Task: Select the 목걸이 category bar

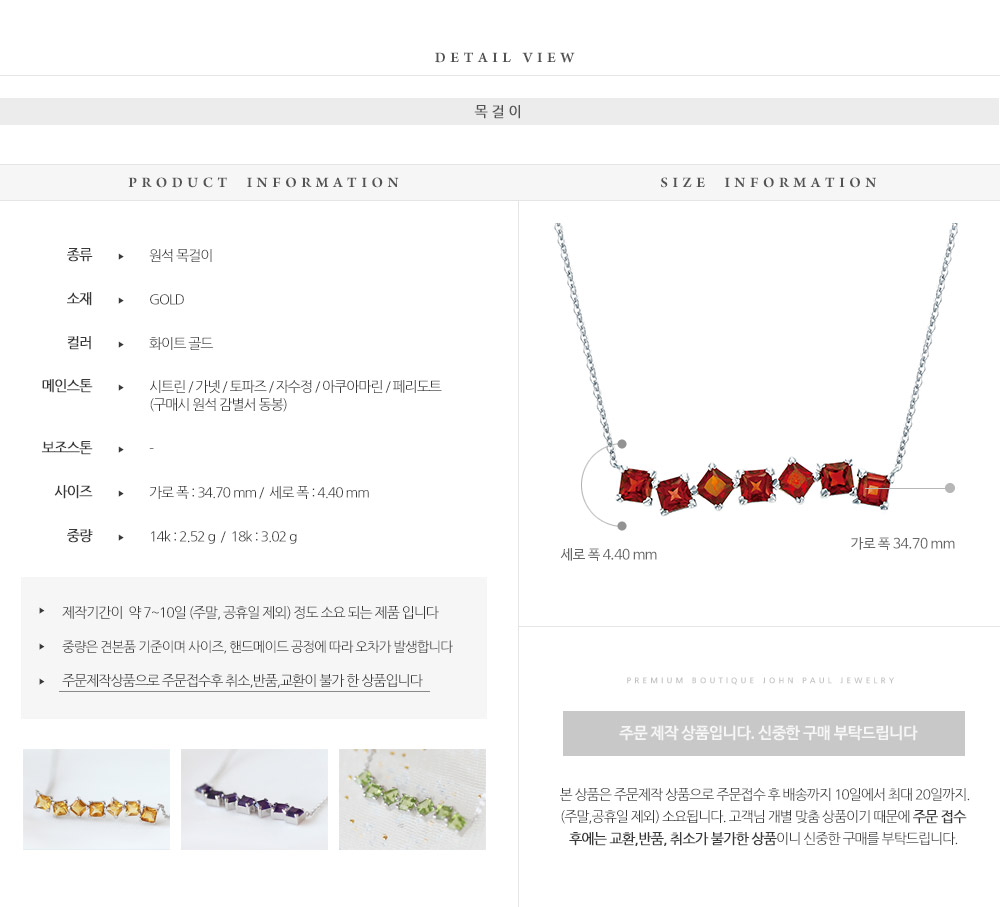Action: click(499, 112)
